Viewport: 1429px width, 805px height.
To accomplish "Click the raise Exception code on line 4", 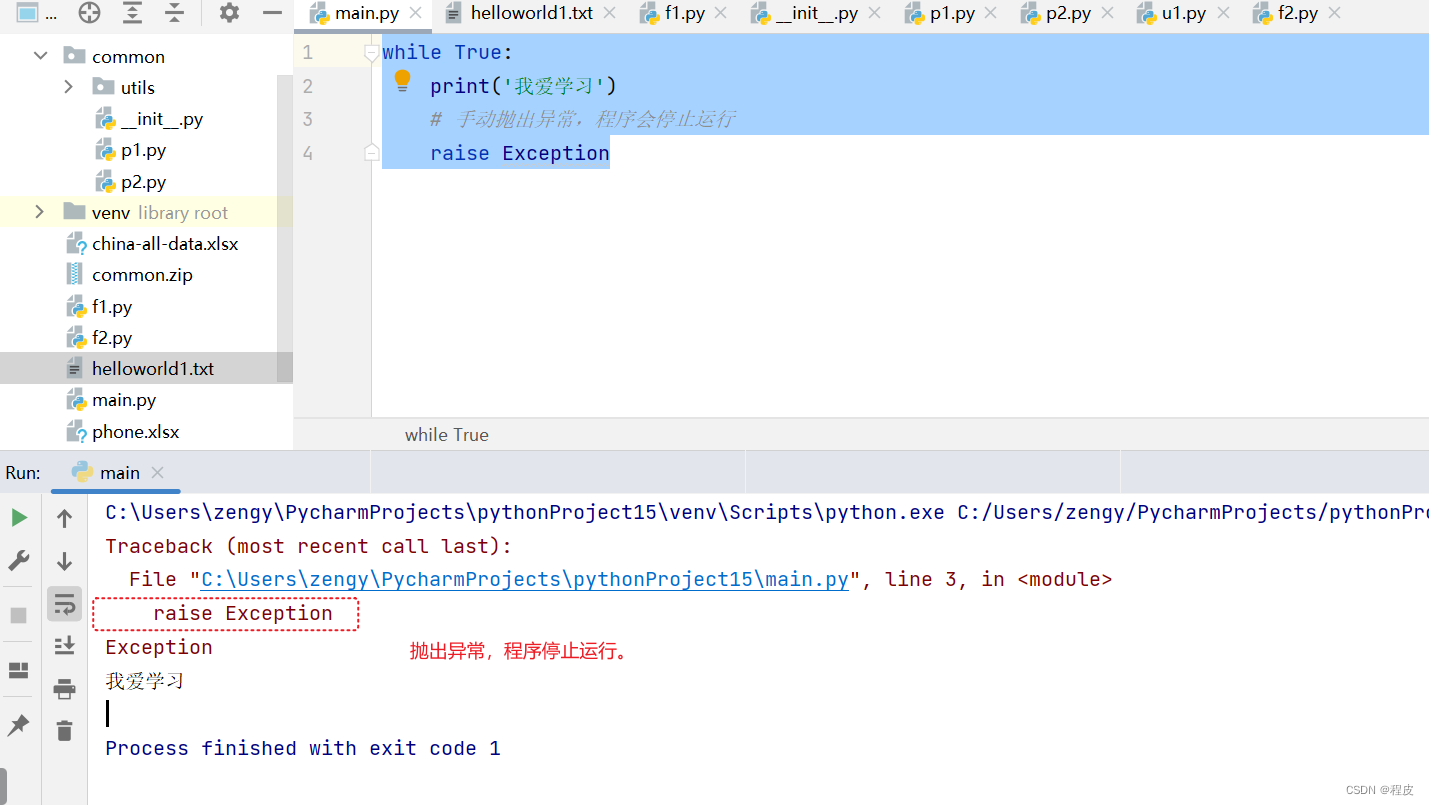I will [519, 153].
